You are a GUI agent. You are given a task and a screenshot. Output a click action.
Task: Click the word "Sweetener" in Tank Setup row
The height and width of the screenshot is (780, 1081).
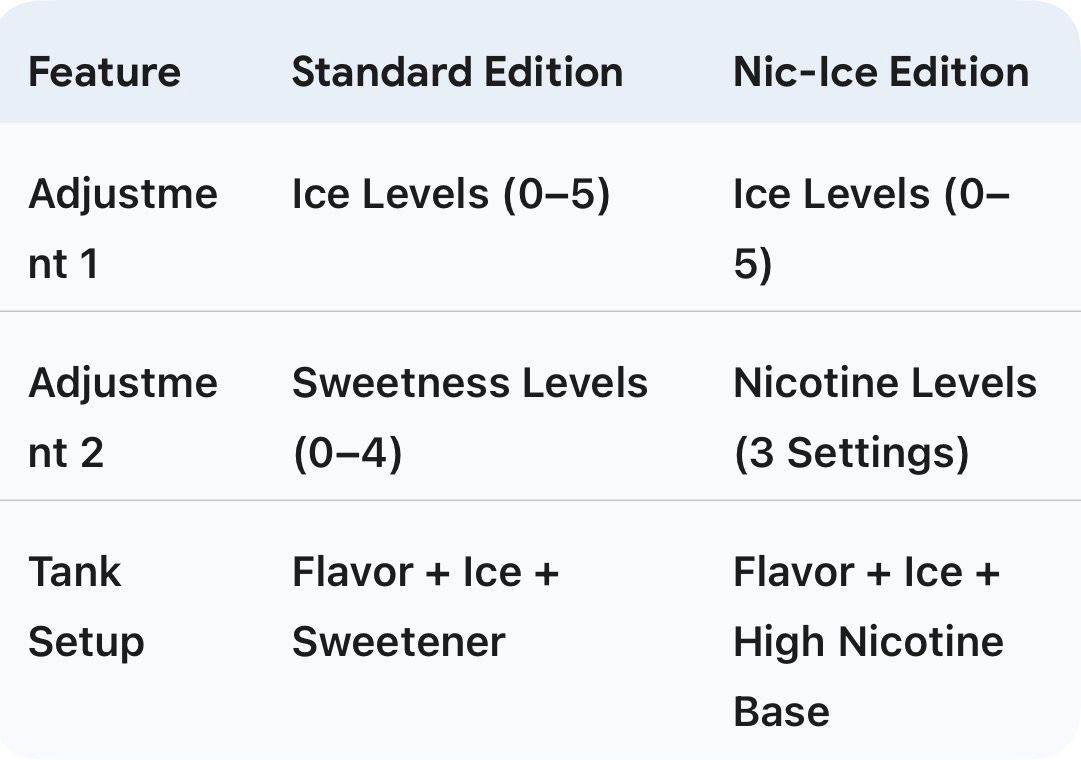tap(398, 642)
